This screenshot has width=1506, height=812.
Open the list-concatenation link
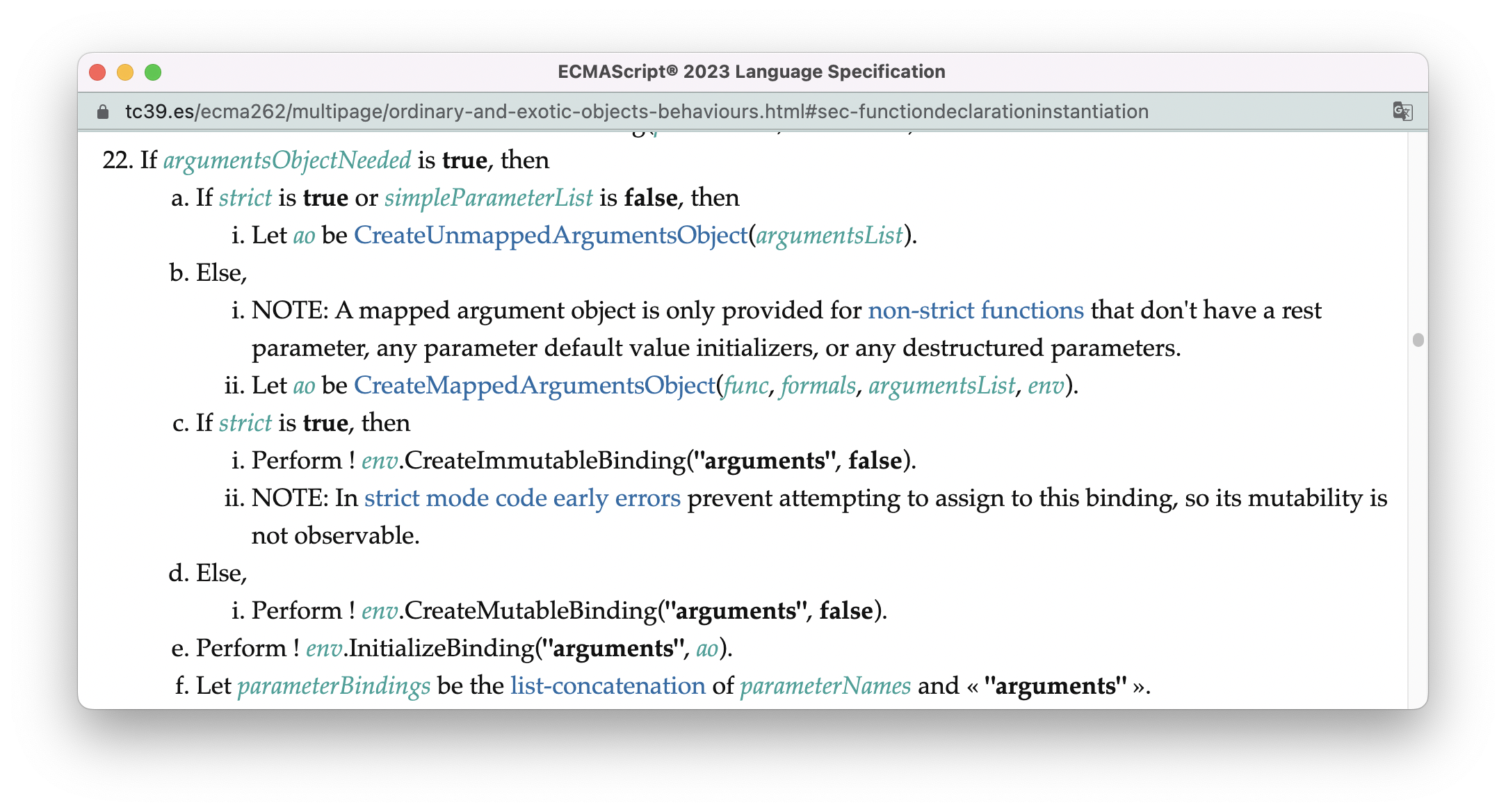pos(608,685)
